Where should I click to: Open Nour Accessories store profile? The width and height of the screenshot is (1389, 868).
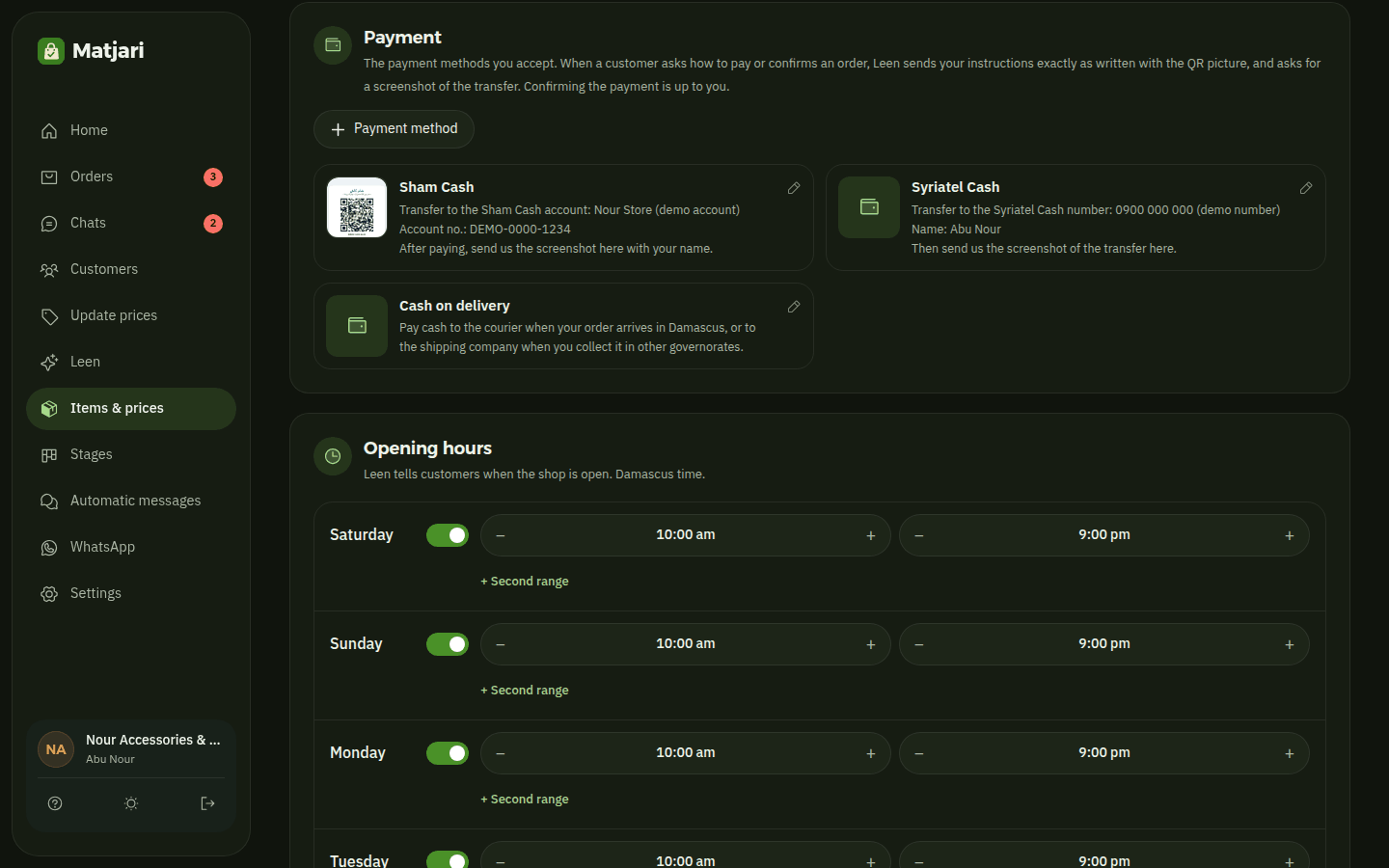pos(131,748)
